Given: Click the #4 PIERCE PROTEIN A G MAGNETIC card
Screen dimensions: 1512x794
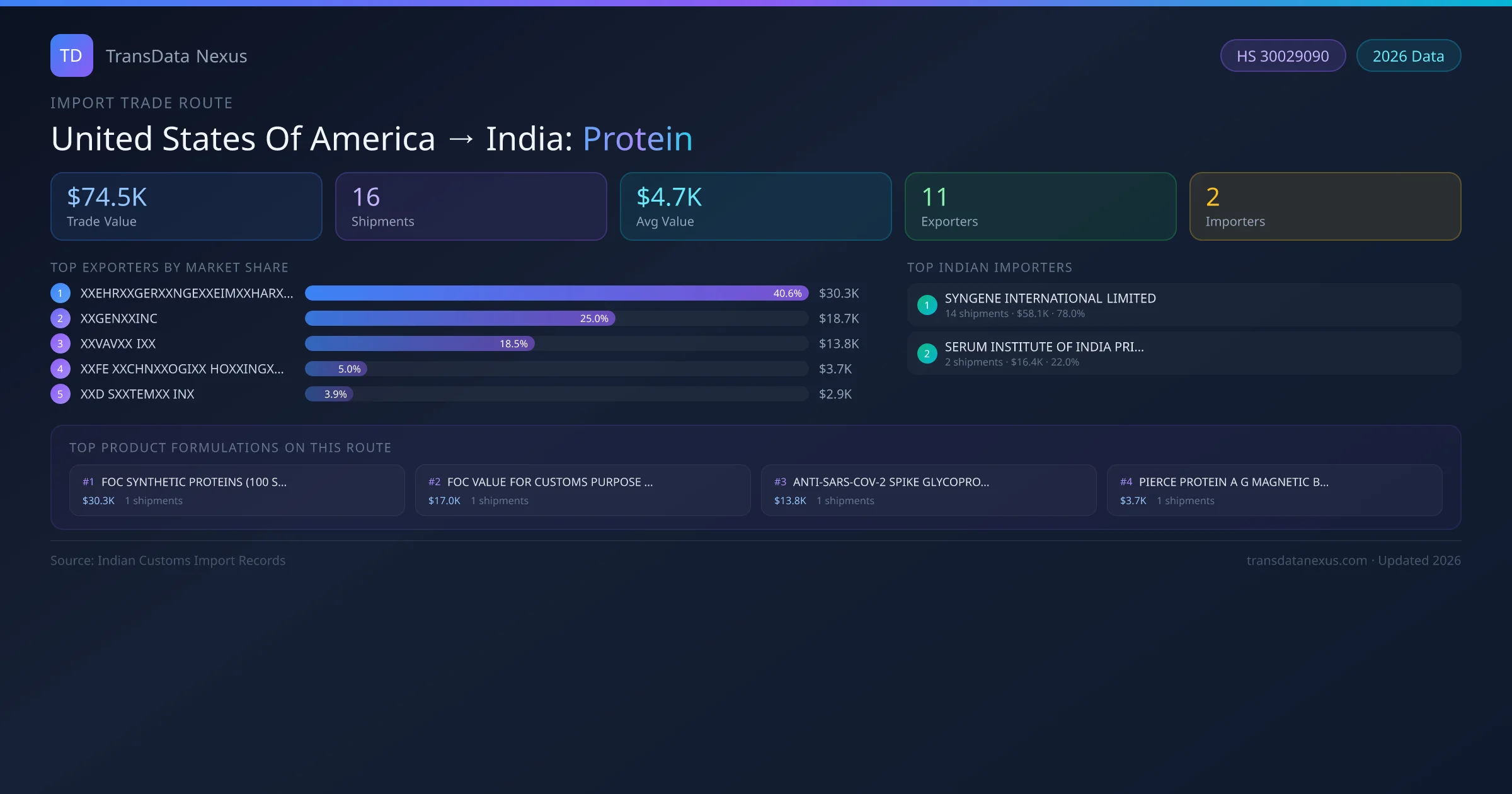Looking at the screenshot, I should 1275,490.
